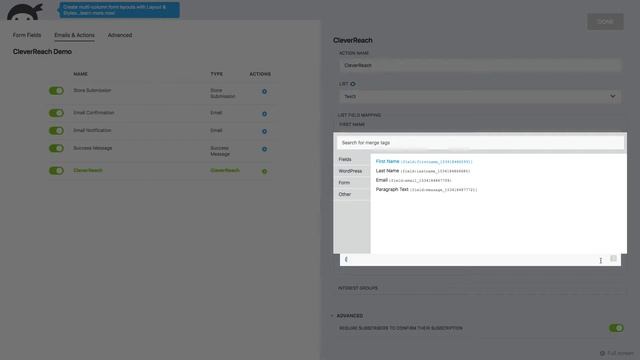Click the Done button

tap(605, 22)
